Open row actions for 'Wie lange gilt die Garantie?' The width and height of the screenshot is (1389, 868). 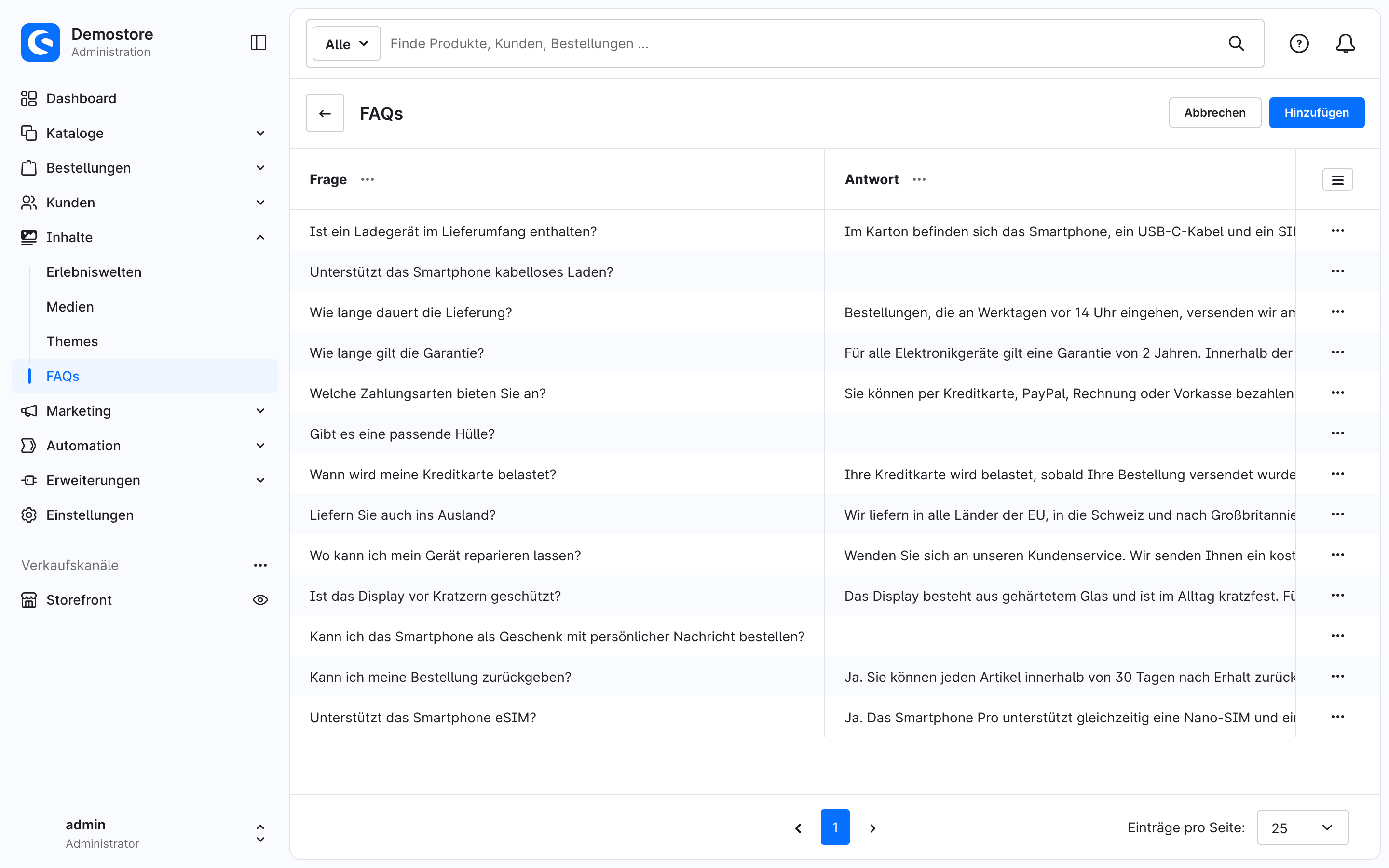(x=1337, y=353)
